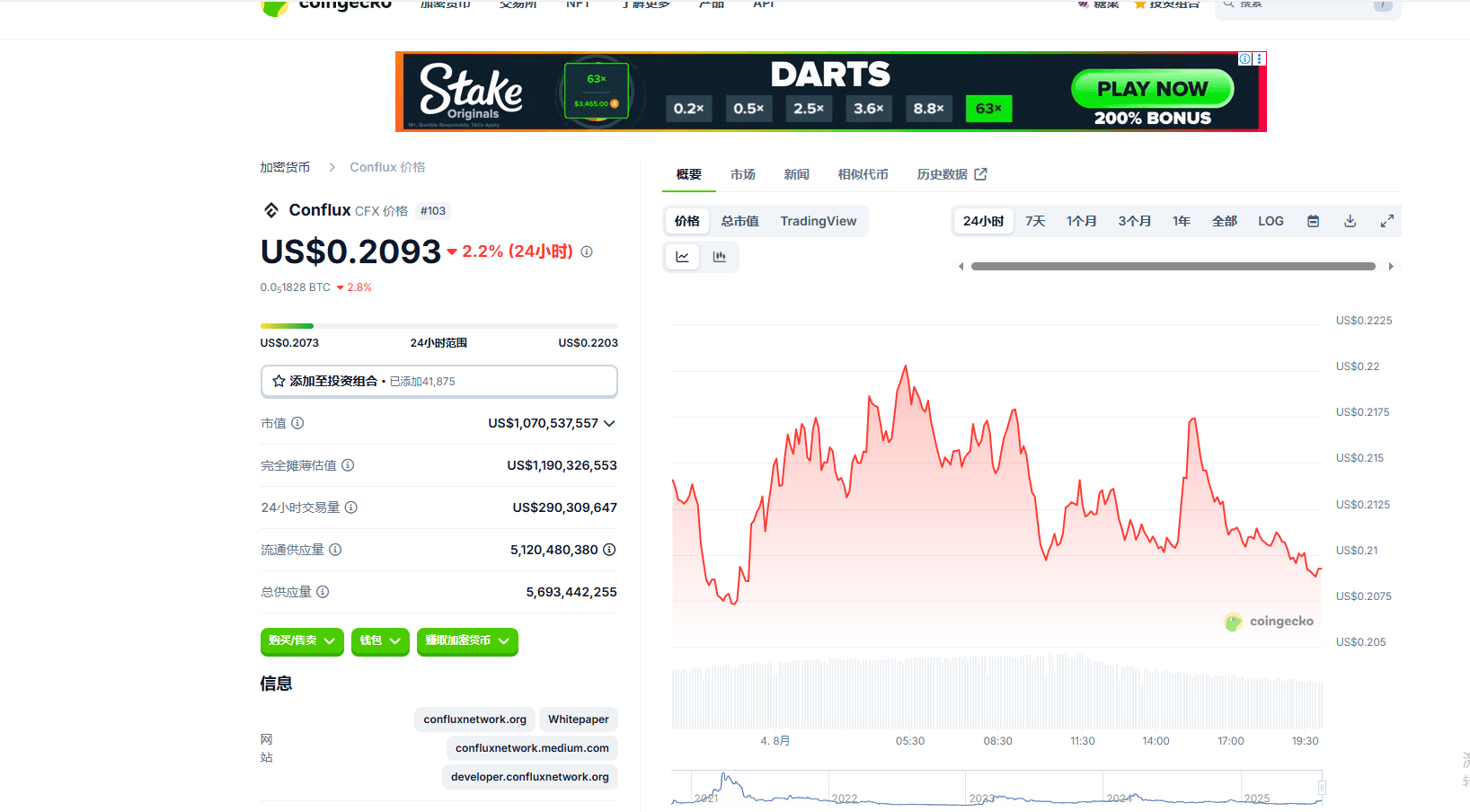Click the star icon in 添加至投资组合
Screen dimensions: 1470x812
pos(279,381)
